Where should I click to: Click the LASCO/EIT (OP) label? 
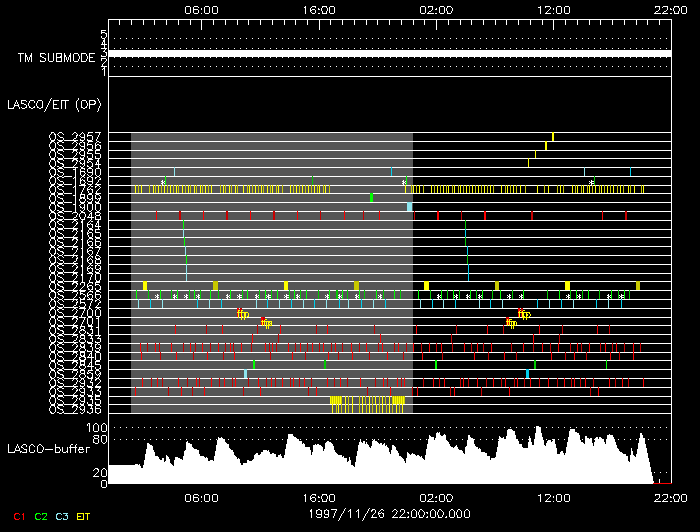click(54, 105)
